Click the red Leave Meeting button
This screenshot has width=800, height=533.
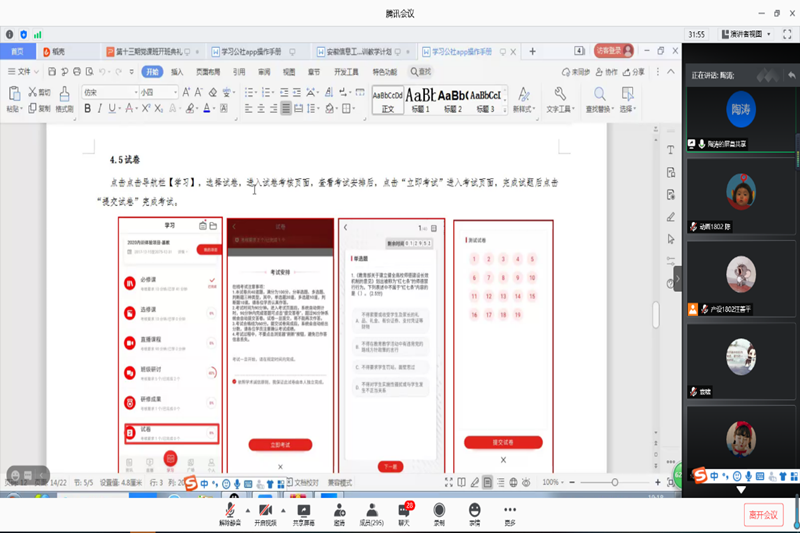[x=763, y=515]
